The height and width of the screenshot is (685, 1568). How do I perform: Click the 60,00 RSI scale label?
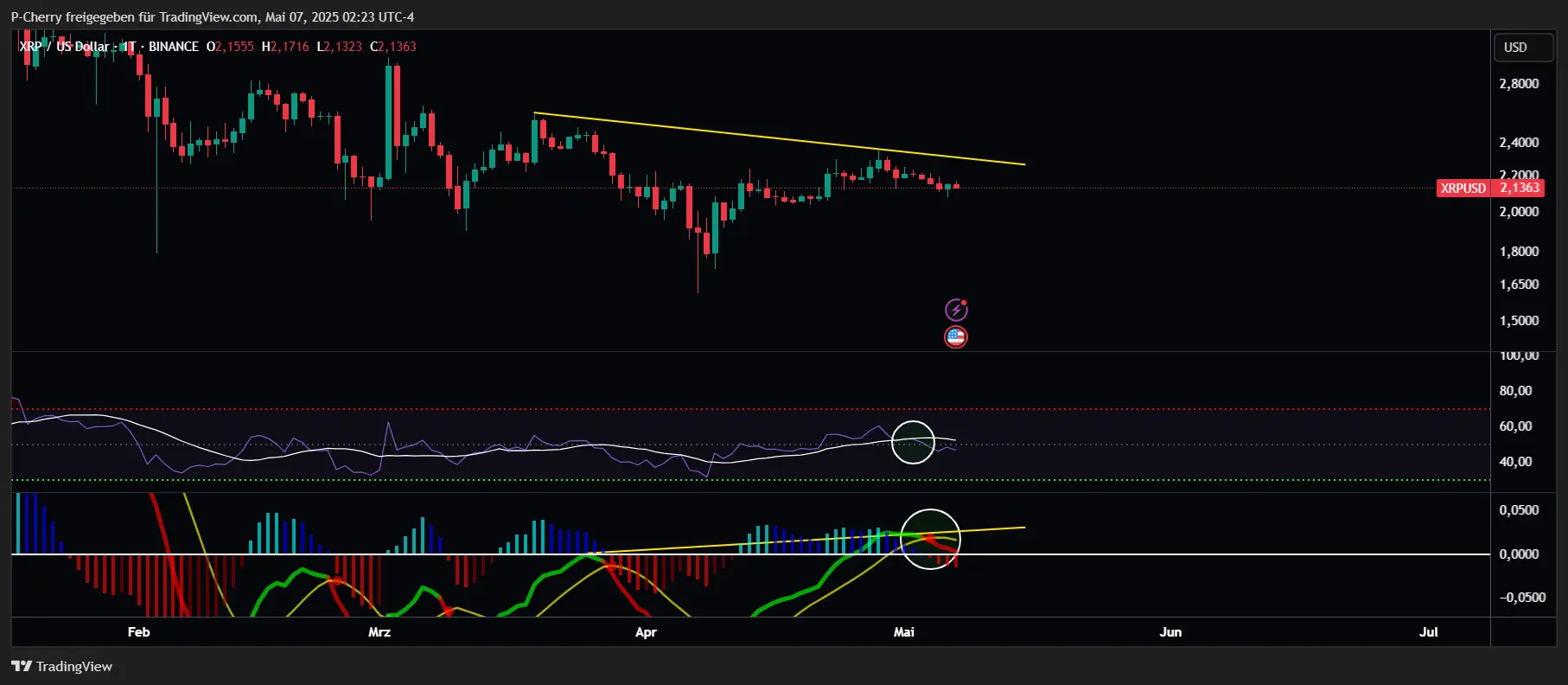tap(1515, 426)
